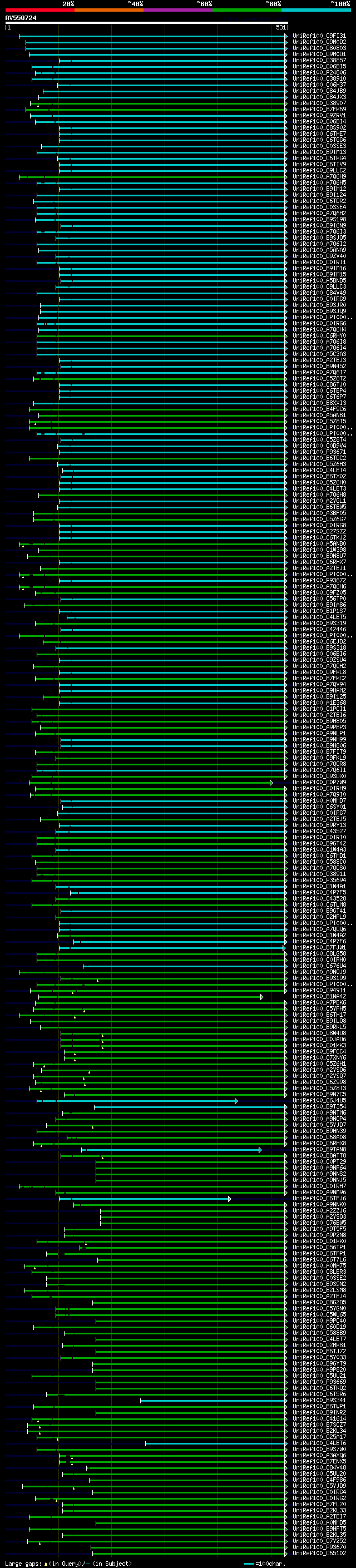Select hit label UniRef100_A2YGL1

pos(319,501)
